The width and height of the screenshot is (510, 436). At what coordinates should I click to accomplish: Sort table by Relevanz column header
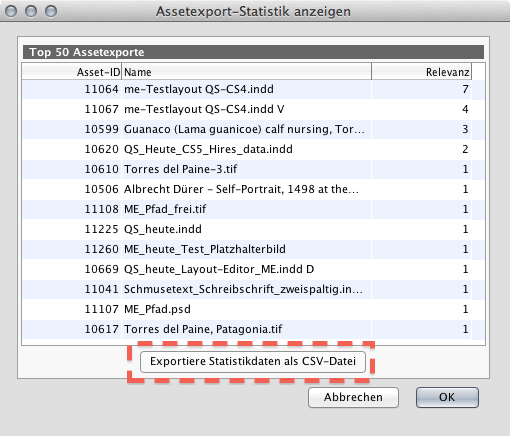(x=421, y=72)
